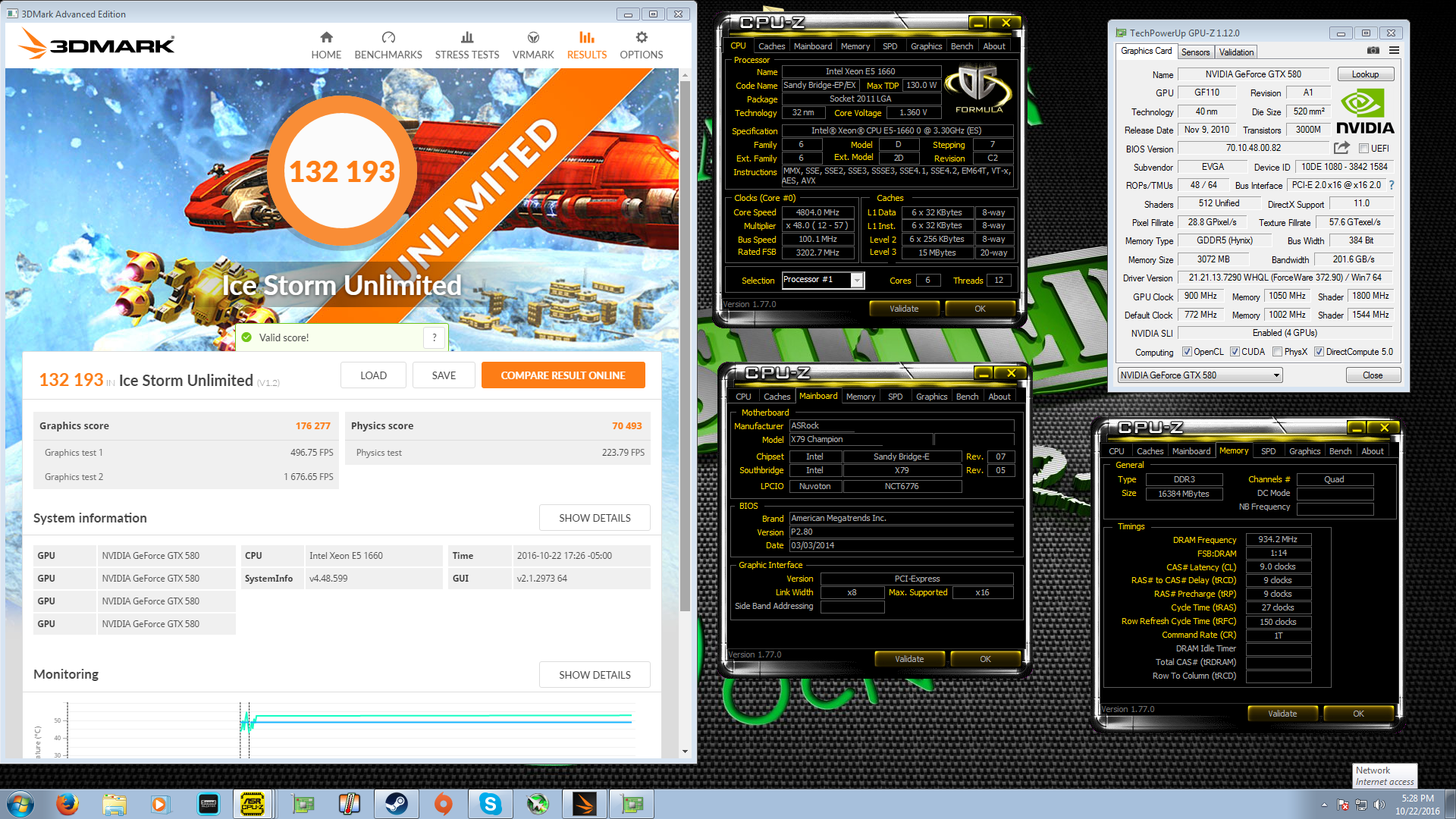Click the GPU-Z title bar app icon
The image size is (1456, 819).
pos(1122,33)
